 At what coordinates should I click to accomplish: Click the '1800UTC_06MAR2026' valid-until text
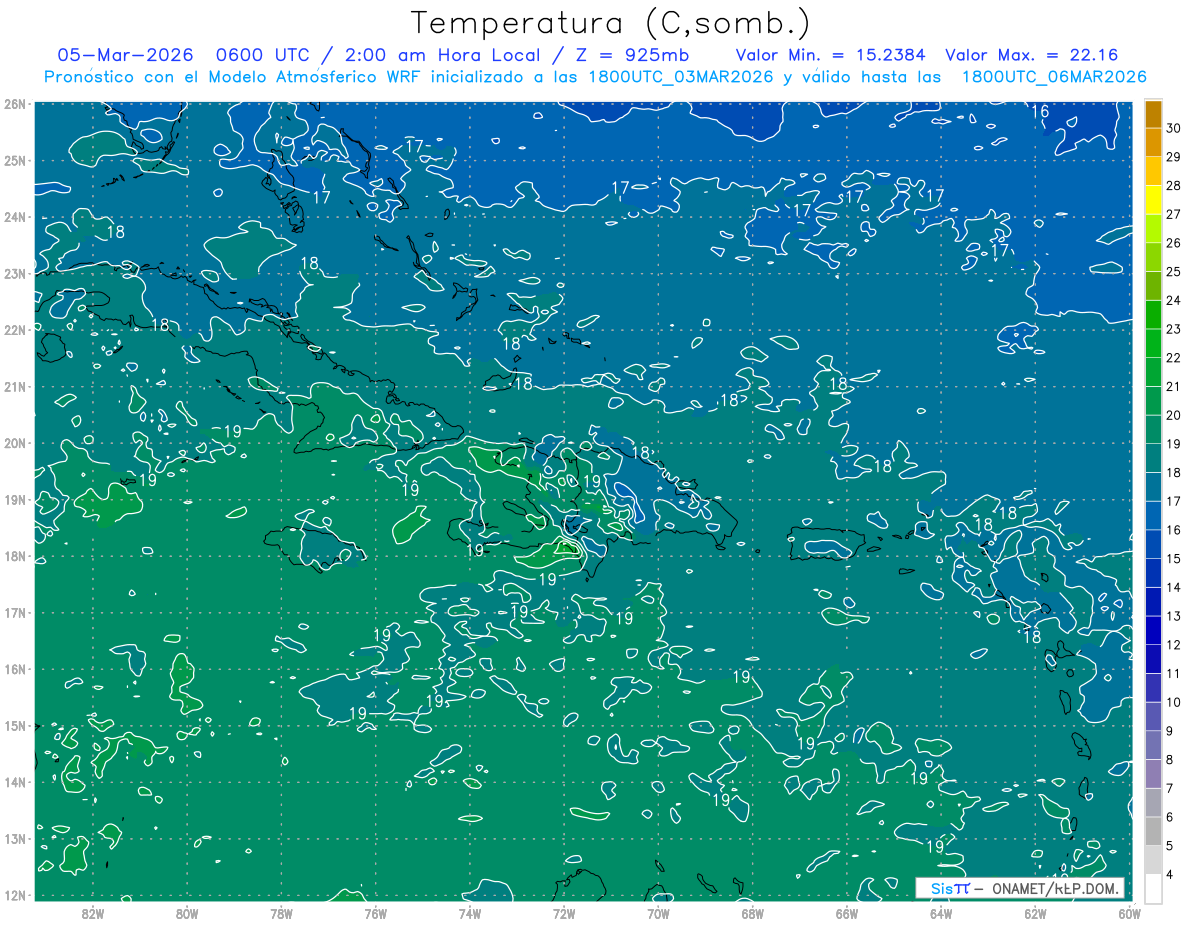pos(1054,77)
